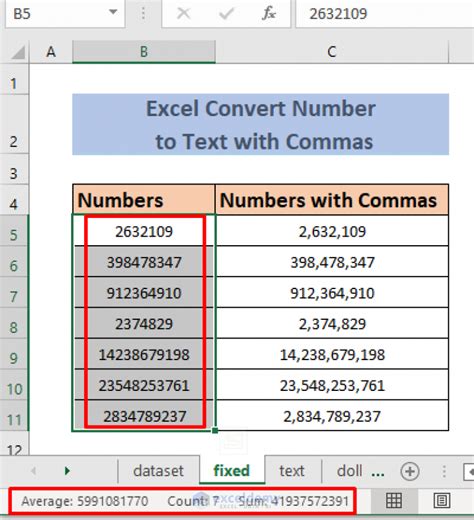This screenshot has height=520, width=474.
Task: Switch to the fixed sheet tab
Action: click(x=232, y=471)
